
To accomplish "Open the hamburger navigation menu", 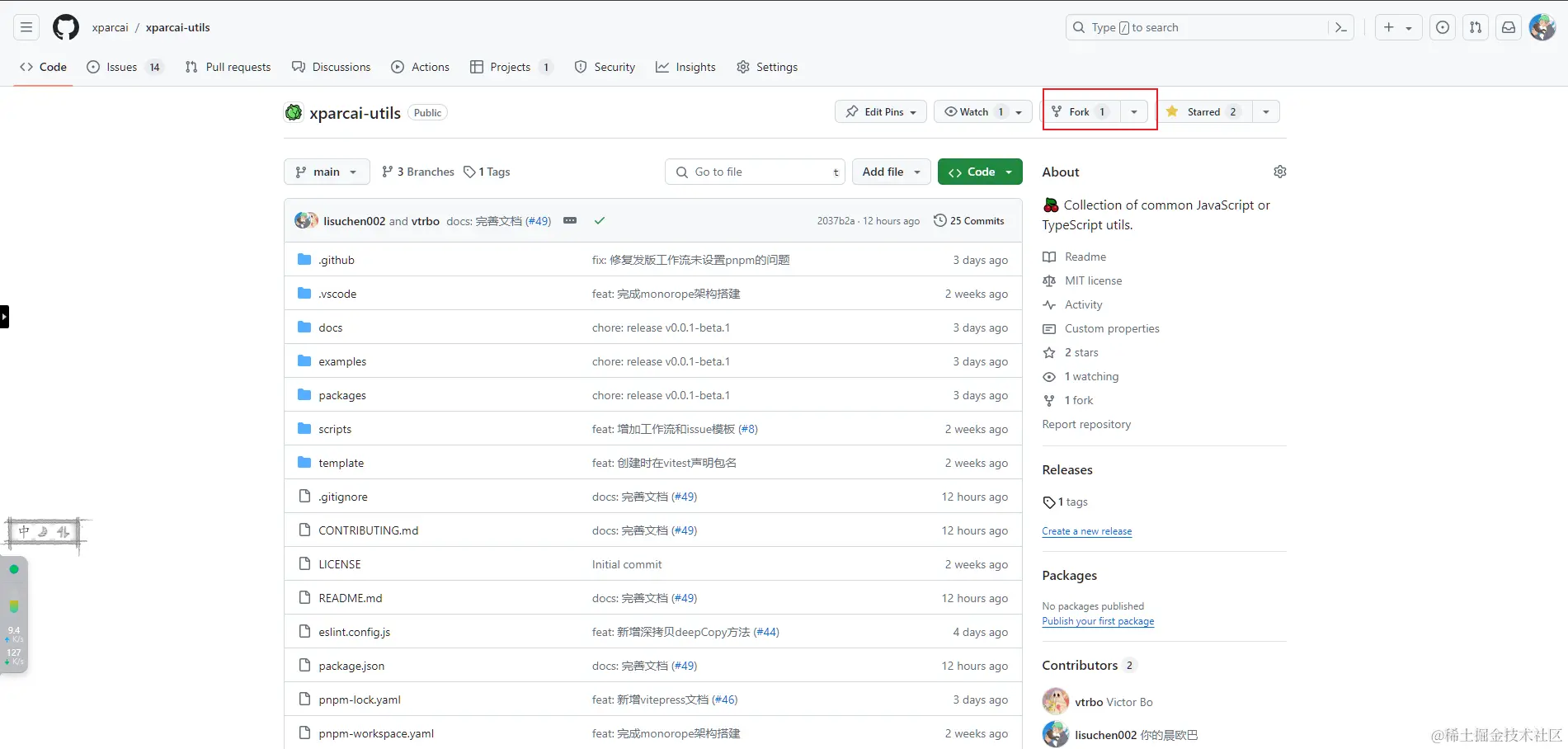I will coord(26,27).
